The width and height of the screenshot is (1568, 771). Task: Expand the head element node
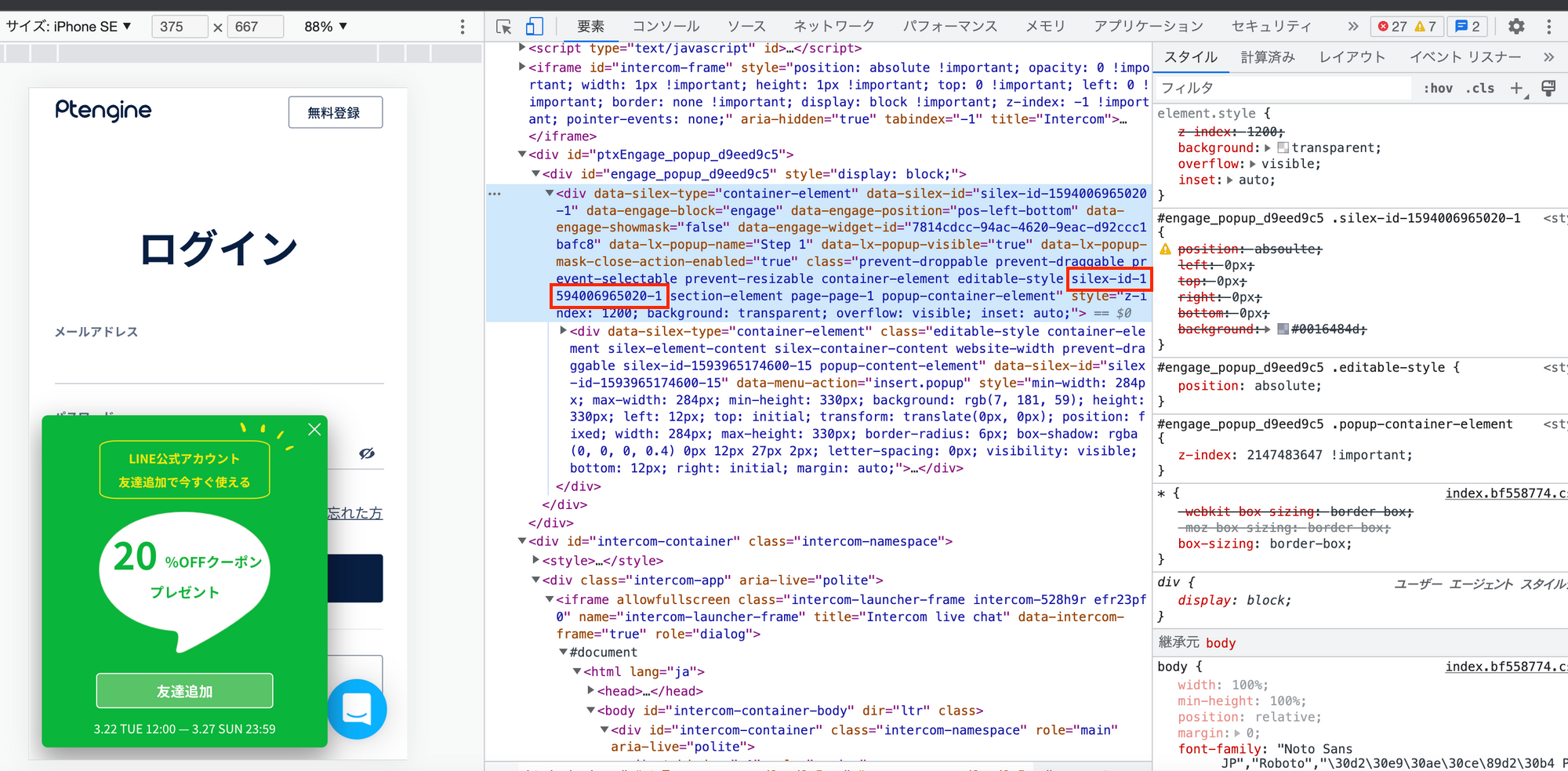tap(590, 691)
